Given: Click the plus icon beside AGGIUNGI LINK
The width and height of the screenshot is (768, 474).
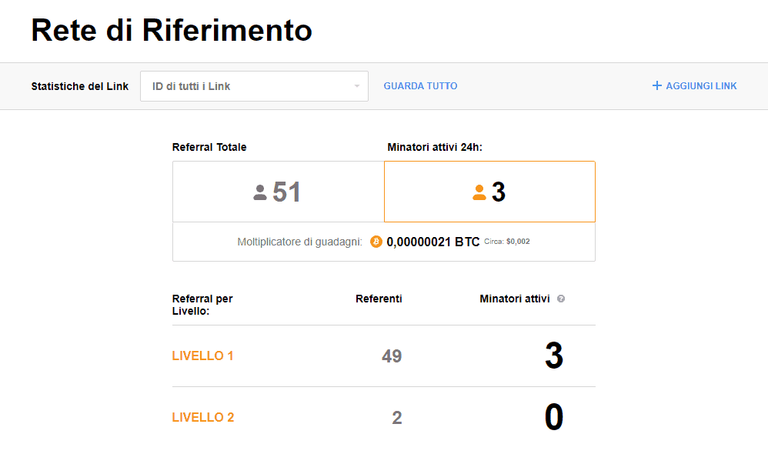Looking at the screenshot, I should [x=657, y=86].
